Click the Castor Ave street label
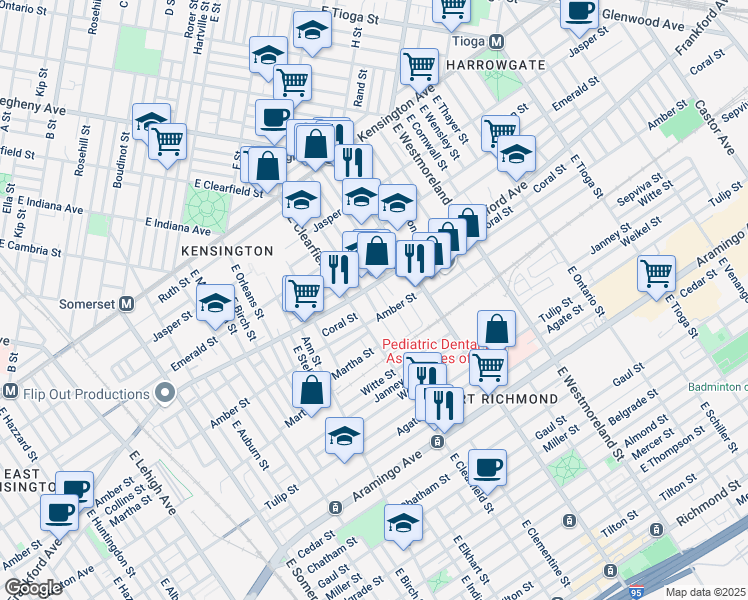This screenshot has height=600, width=748. (715, 127)
